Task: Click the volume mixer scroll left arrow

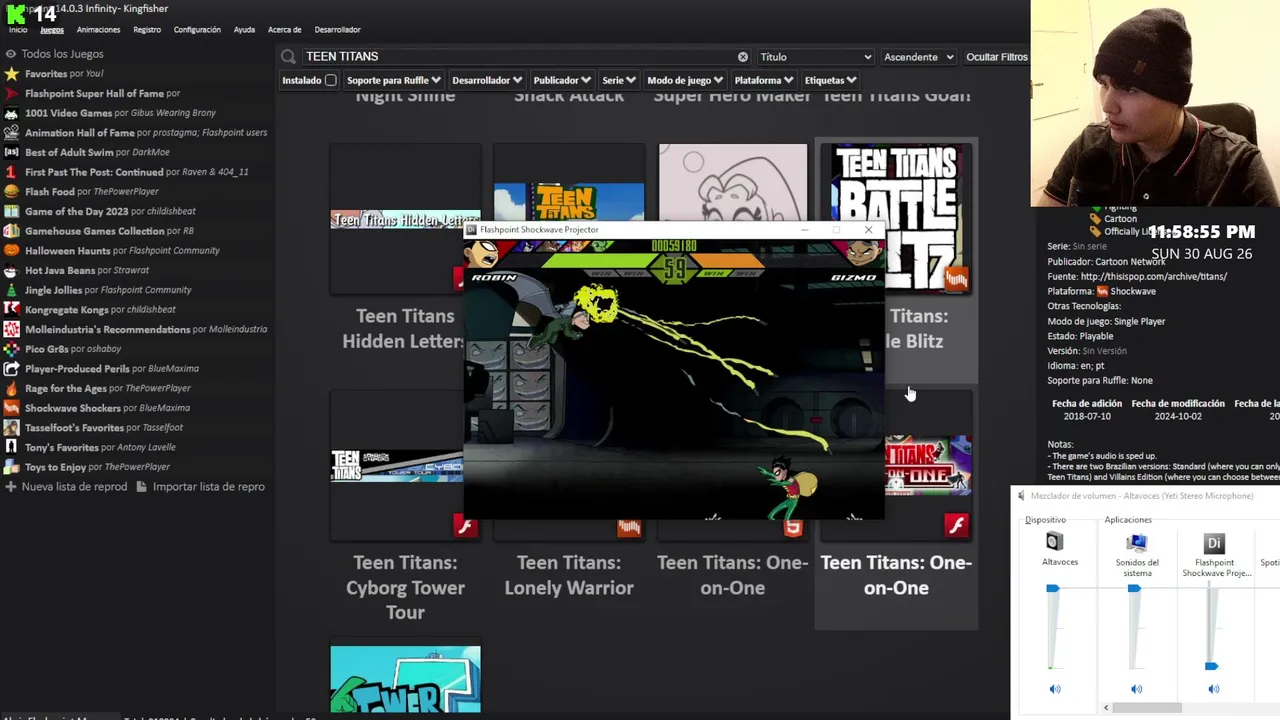Action: point(1107,708)
